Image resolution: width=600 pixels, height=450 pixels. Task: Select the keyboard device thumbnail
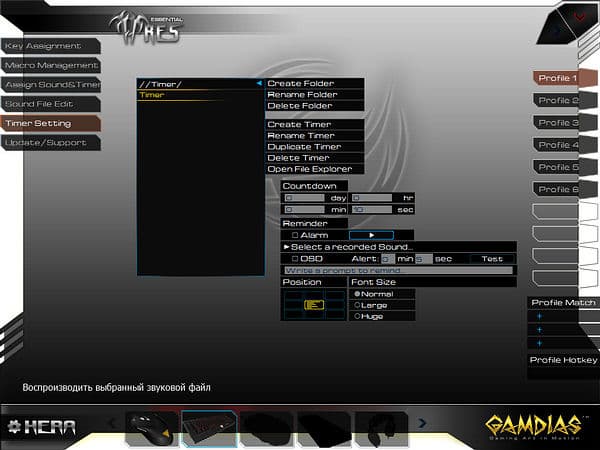[x=209, y=428]
